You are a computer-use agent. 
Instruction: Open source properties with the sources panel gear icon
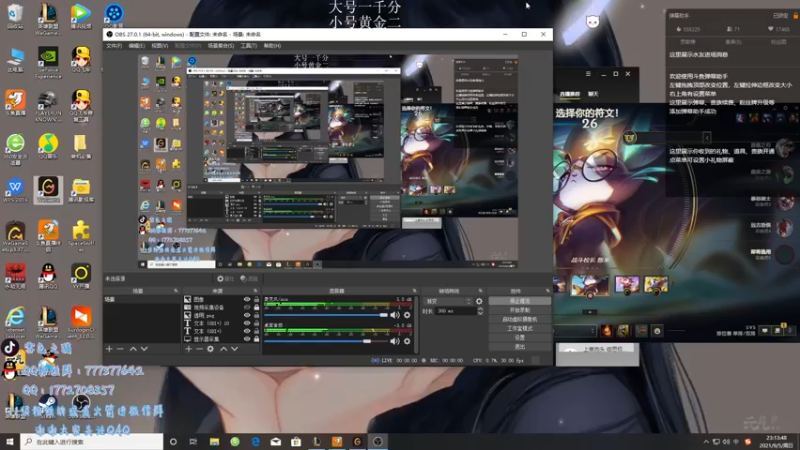210,349
